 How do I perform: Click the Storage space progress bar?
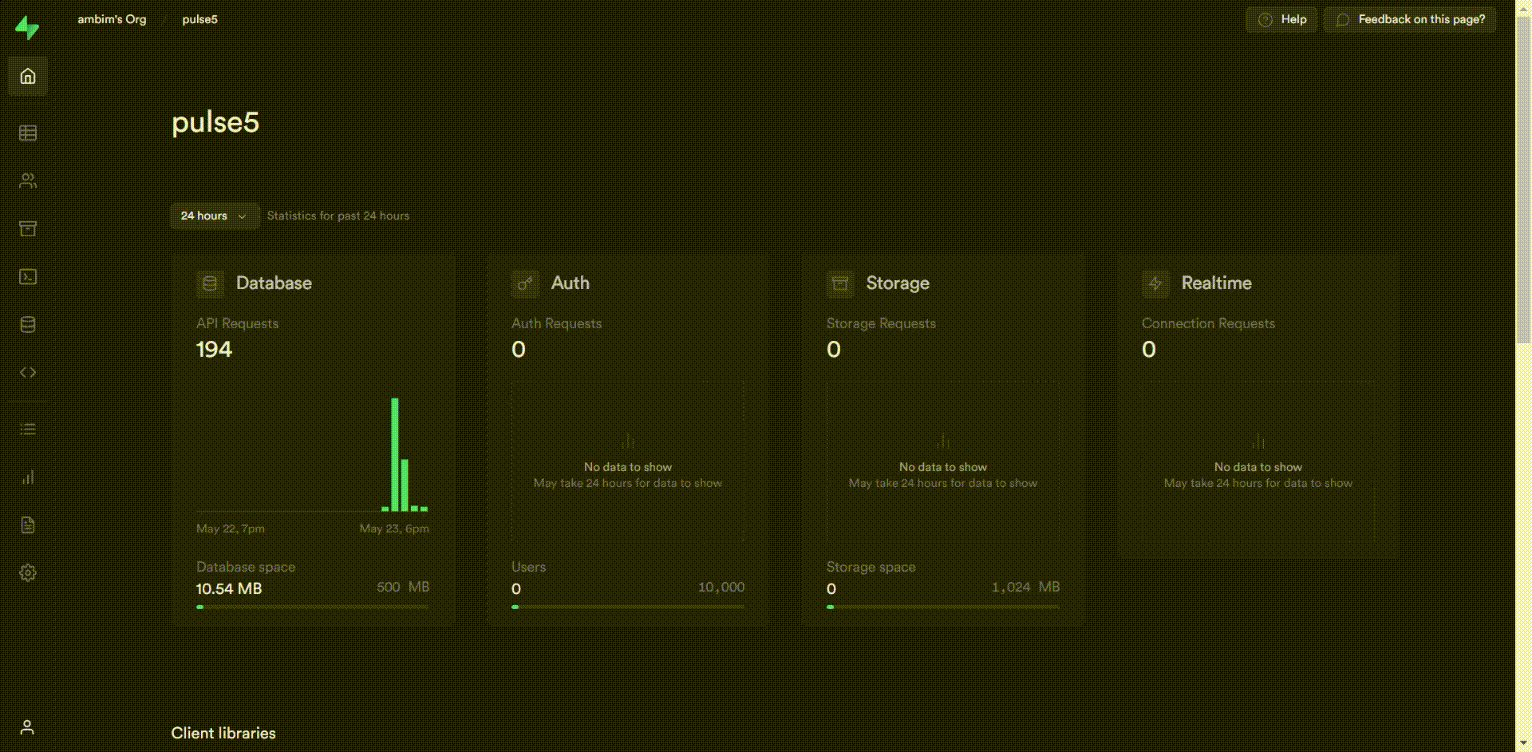(x=943, y=607)
